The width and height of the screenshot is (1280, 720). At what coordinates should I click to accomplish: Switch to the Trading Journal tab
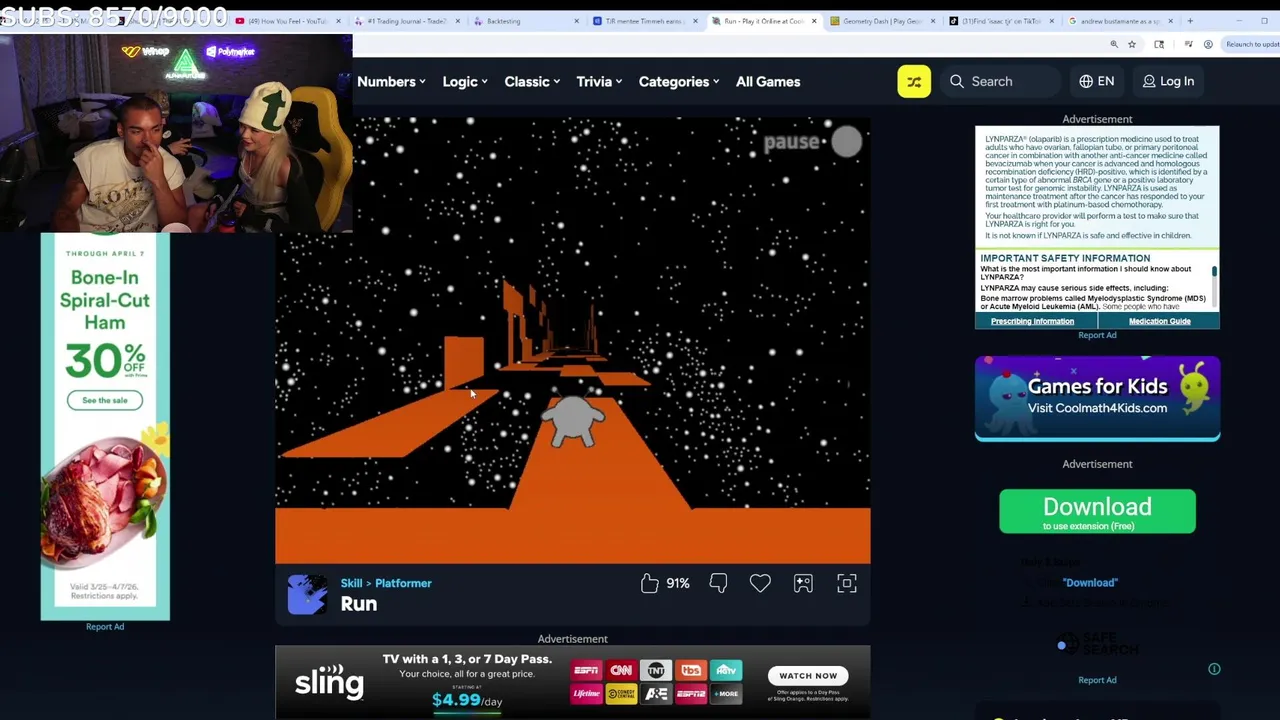pyautogui.click(x=405, y=21)
